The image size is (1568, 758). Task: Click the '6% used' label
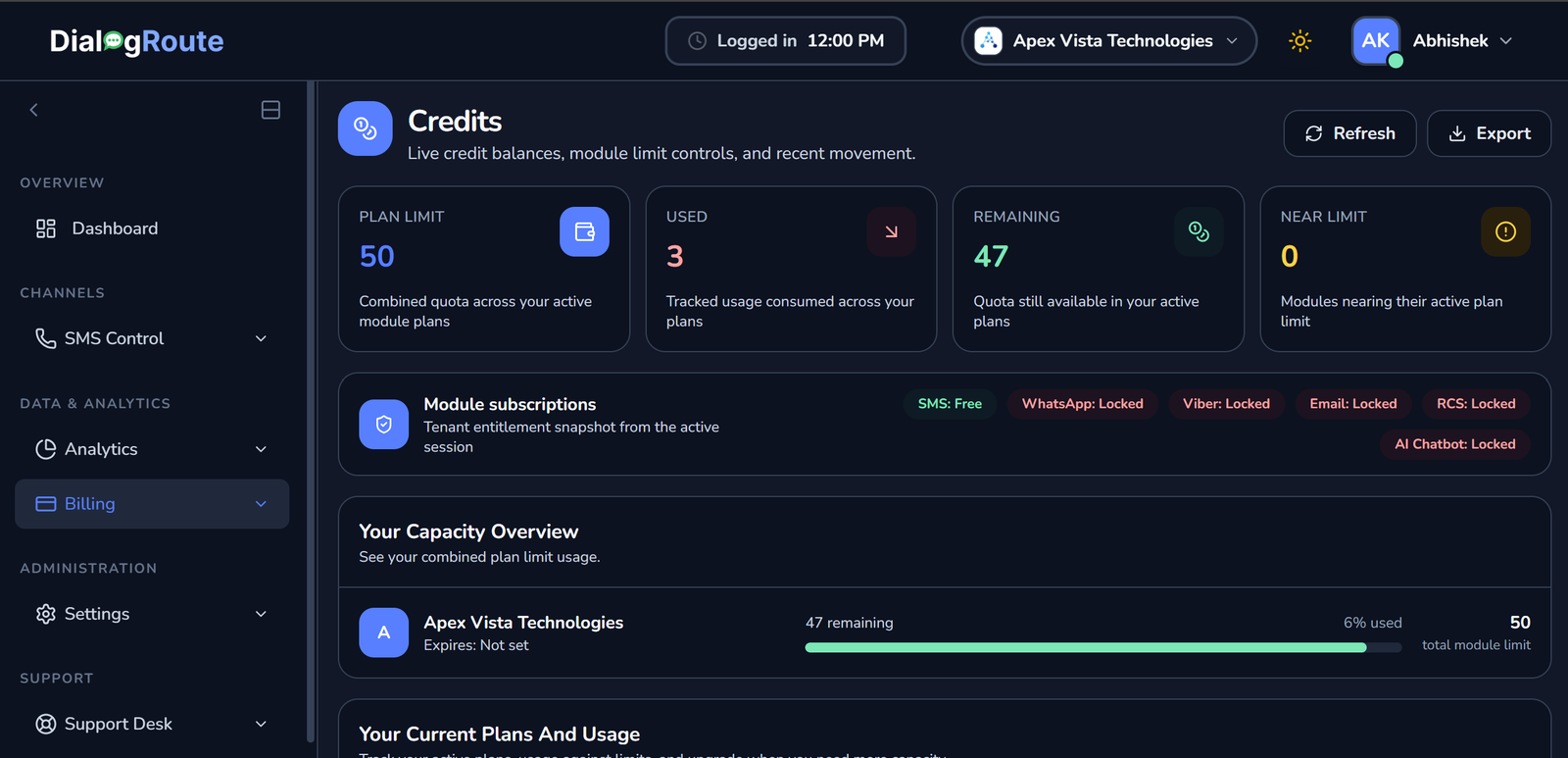[1373, 623]
